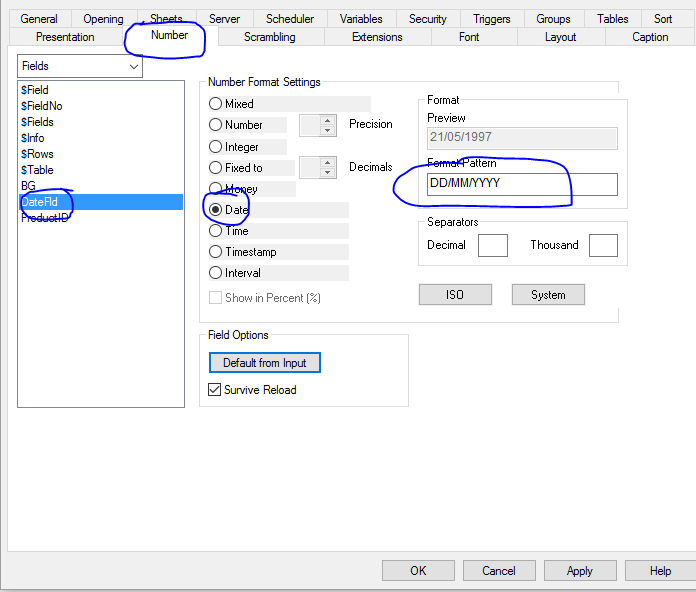Click the System format button
The width and height of the screenshot is (696, 592).
point(548,295)
